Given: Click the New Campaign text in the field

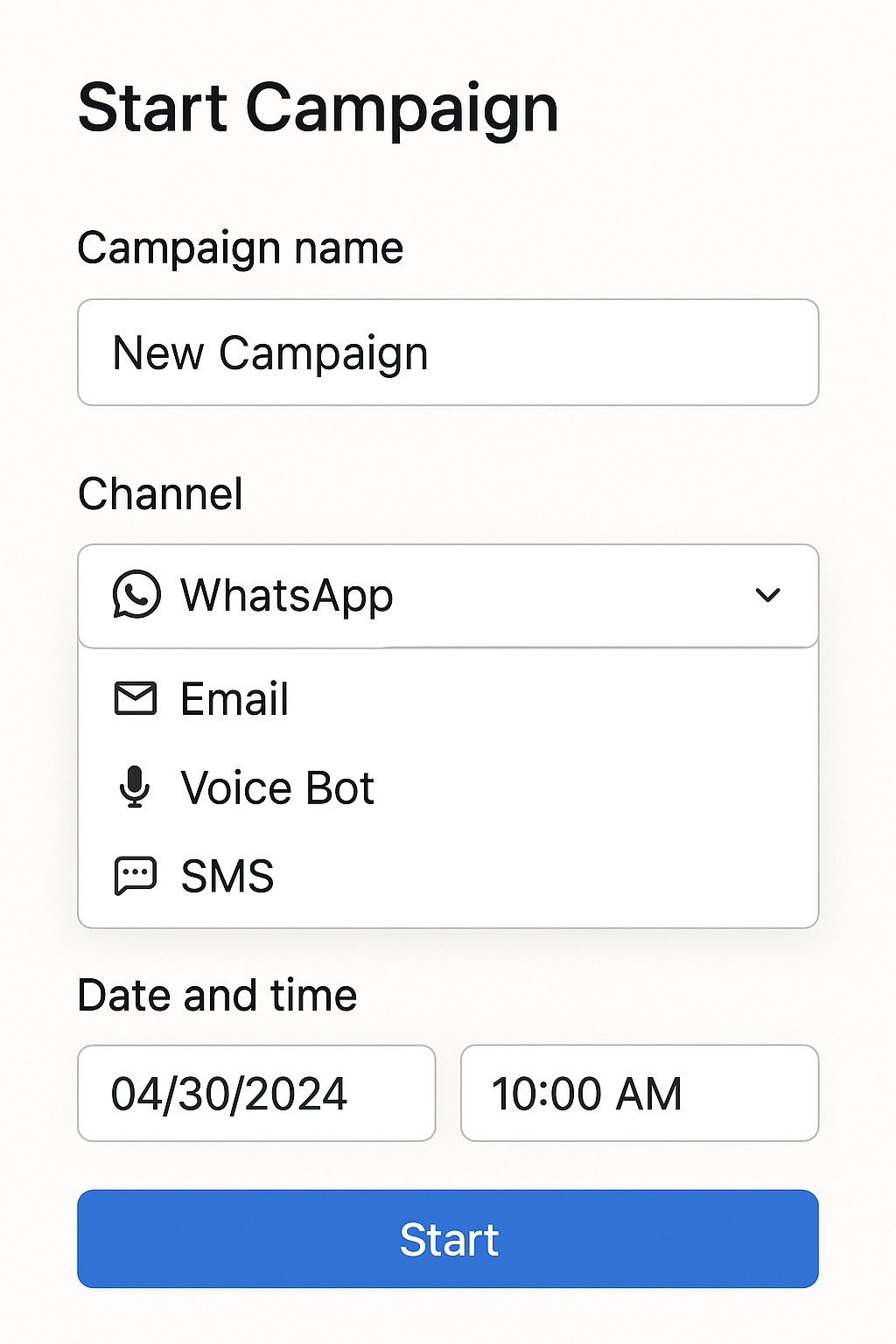Looking at the screenshot, I should click(270, 353).
